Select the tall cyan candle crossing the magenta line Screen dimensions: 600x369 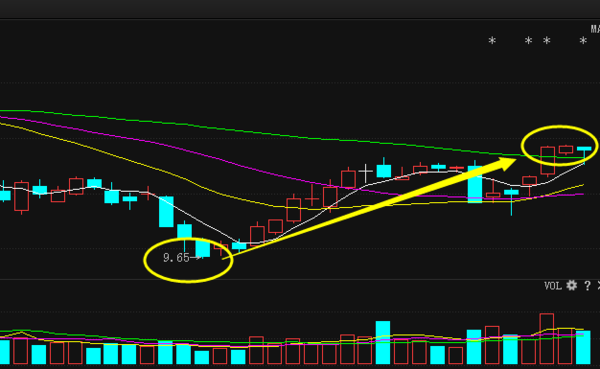click(x=475, y=183)
